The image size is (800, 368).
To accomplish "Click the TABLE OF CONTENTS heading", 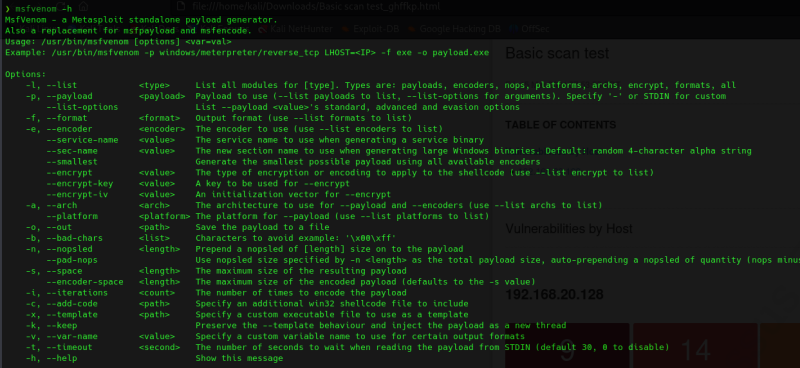I will coord(560,125).
